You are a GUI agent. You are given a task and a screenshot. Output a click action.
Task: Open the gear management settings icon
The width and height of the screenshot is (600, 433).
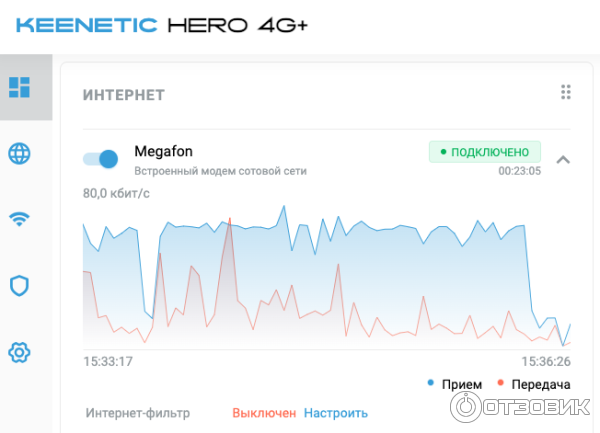tap(20, 352)
